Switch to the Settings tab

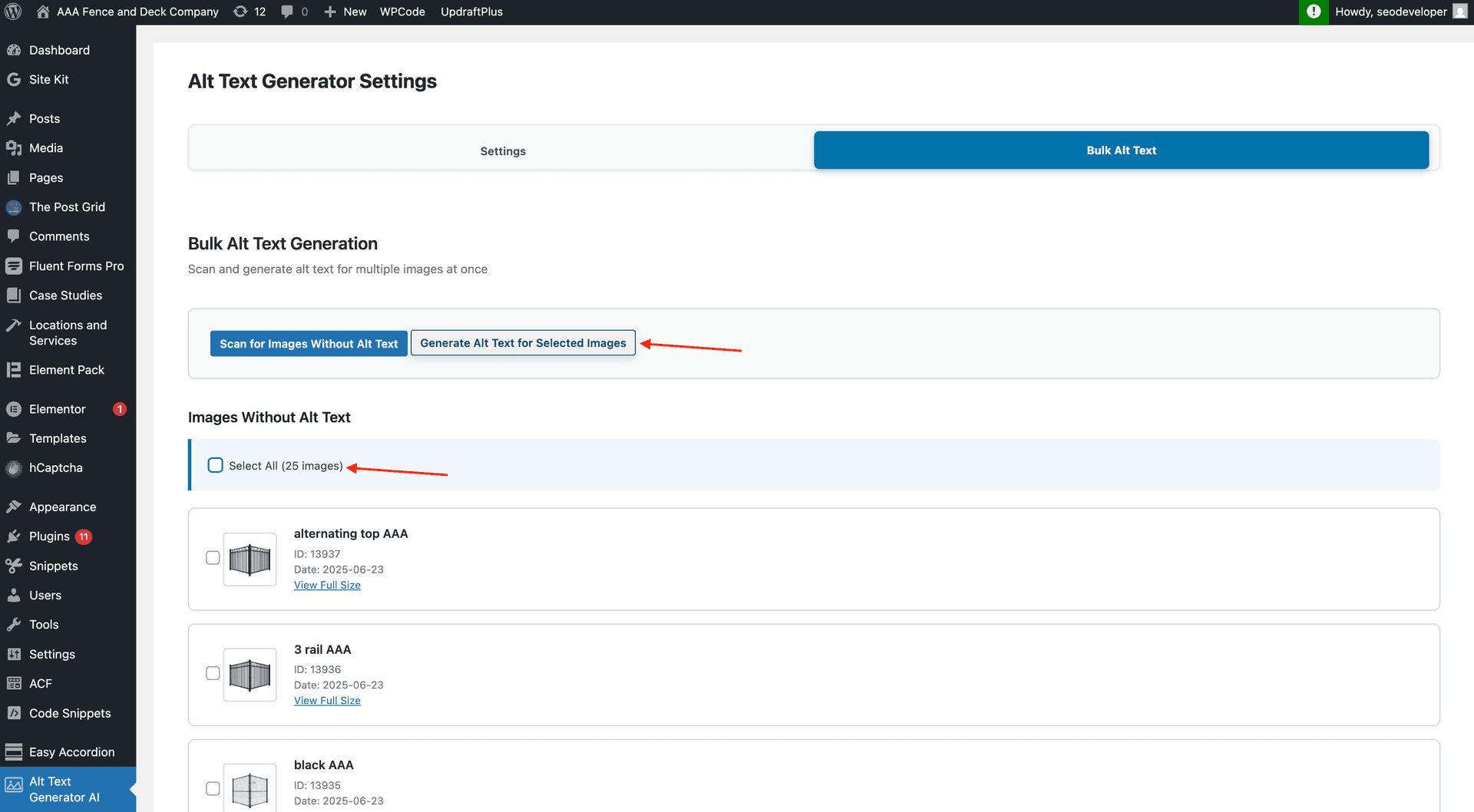coord(502,150)
